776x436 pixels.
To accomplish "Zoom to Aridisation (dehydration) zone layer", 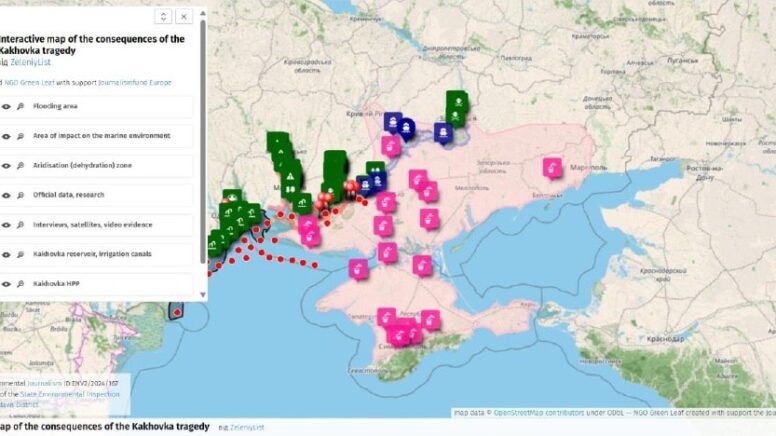I will pos(20,165).
